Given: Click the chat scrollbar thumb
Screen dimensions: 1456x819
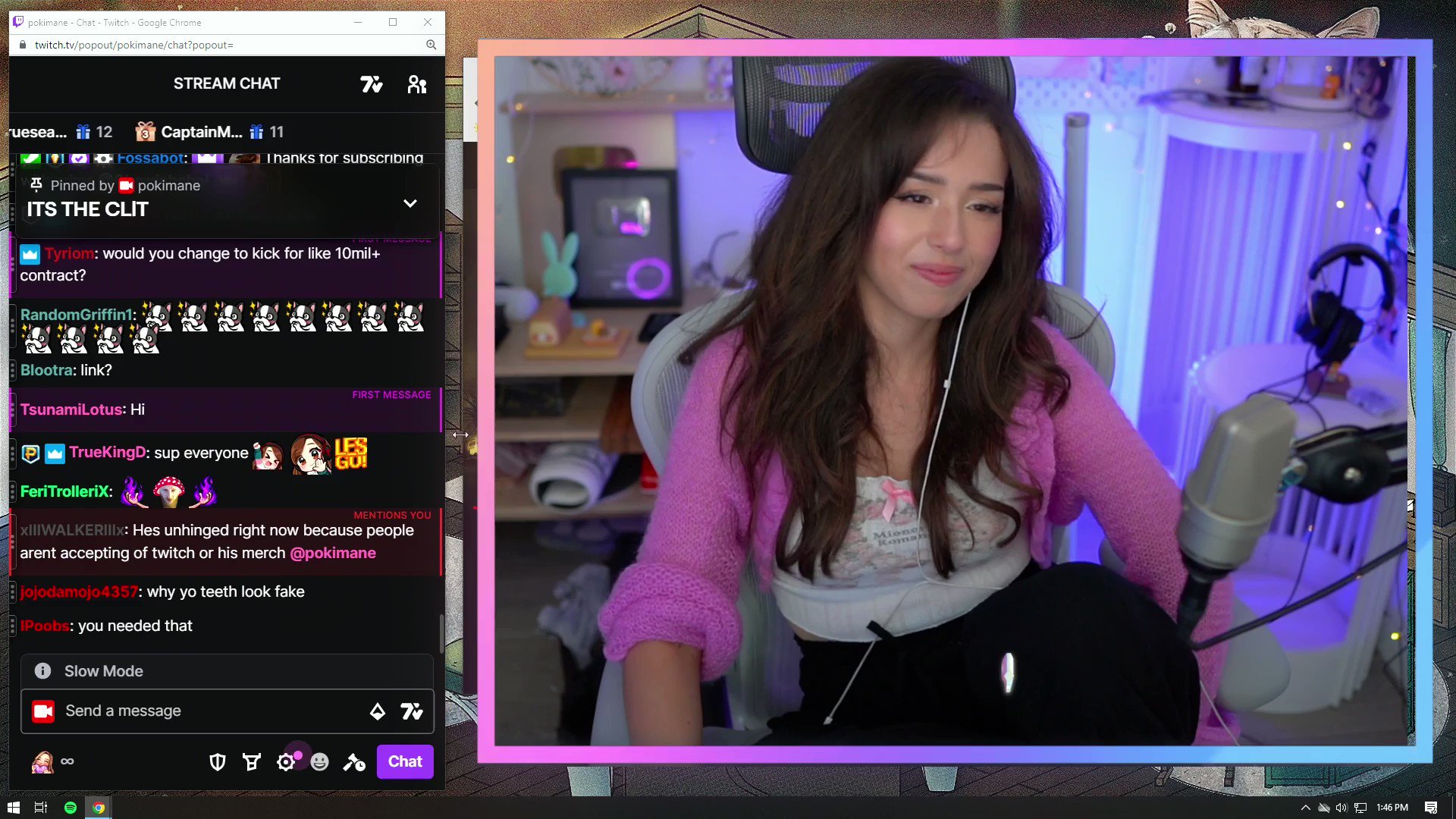Looking at the screenshot, I should 441,633.
